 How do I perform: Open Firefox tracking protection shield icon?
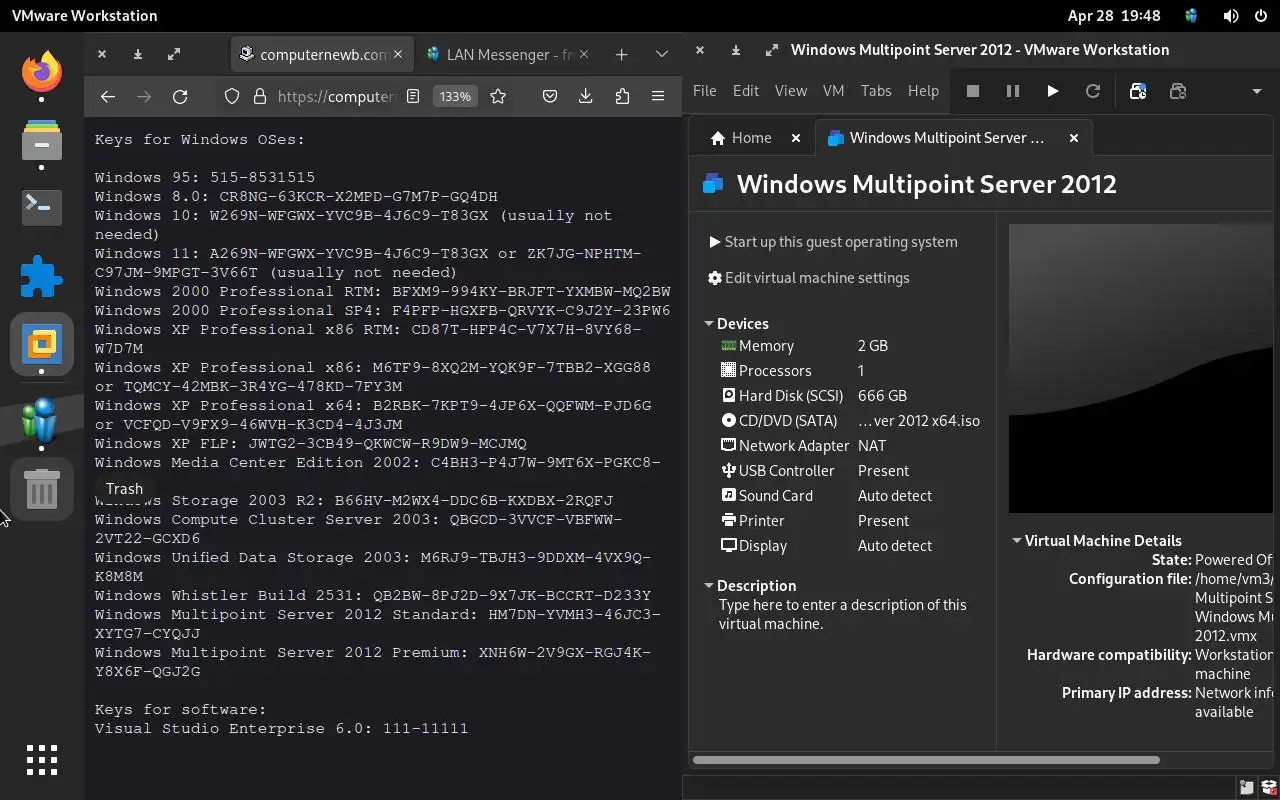(x=232, y=96)
